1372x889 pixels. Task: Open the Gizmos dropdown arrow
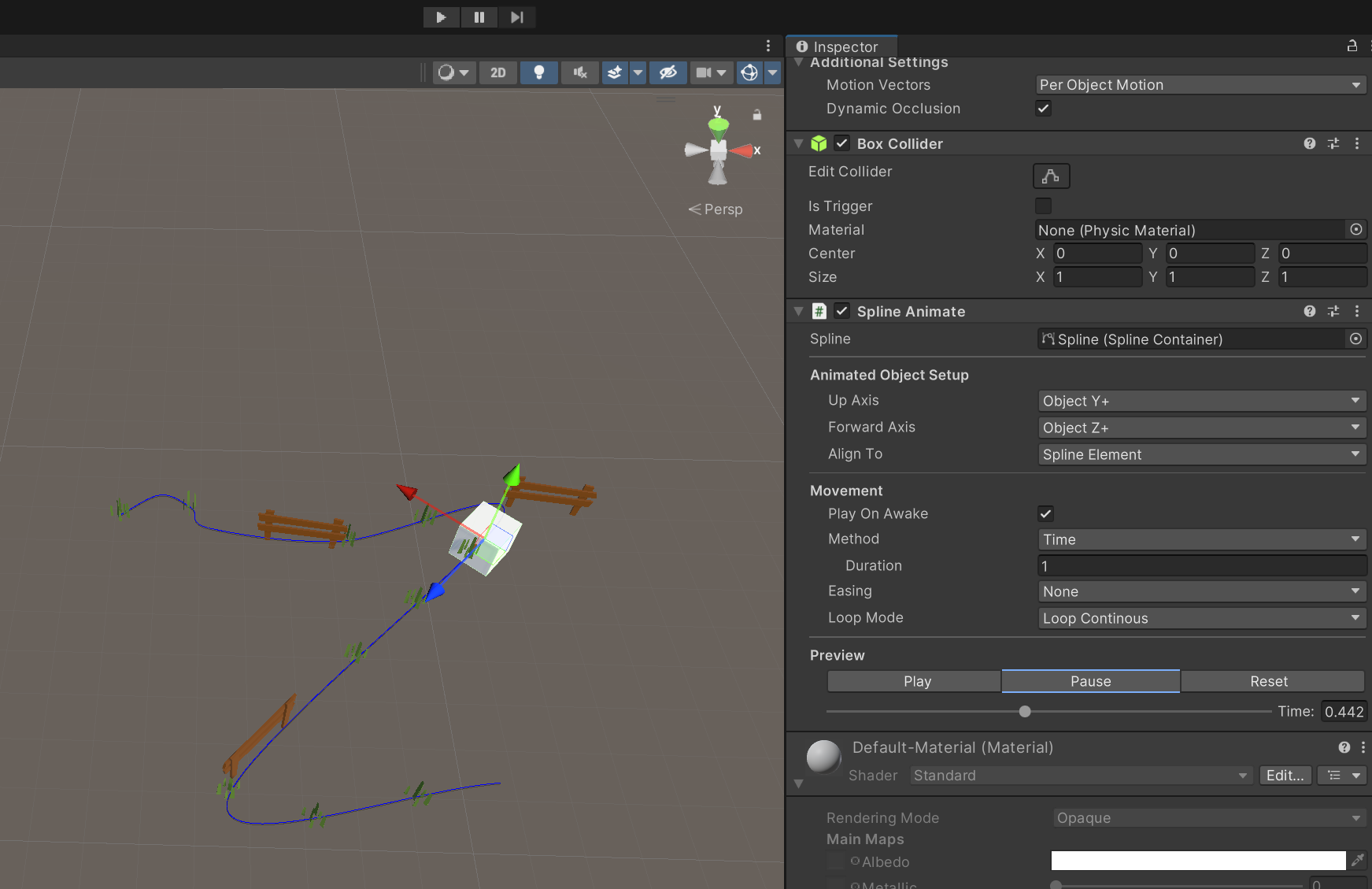[772, 72]
